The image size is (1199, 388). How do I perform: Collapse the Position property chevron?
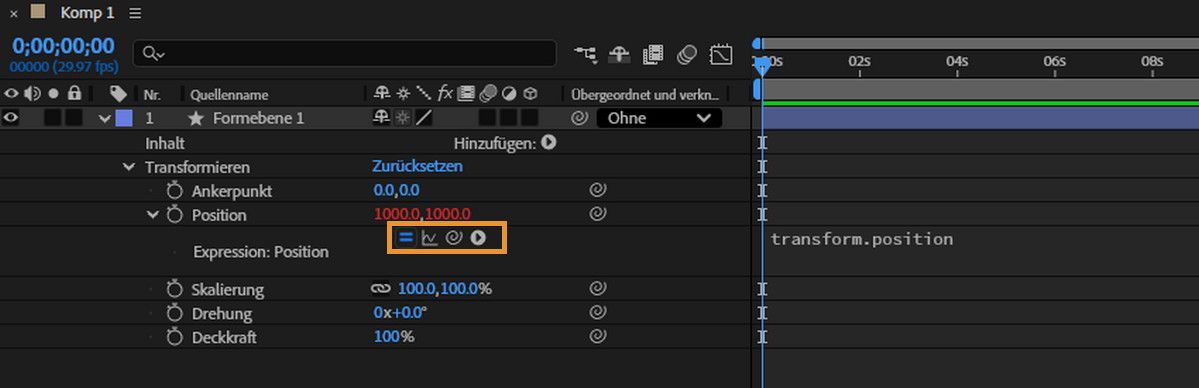[152, 214]
